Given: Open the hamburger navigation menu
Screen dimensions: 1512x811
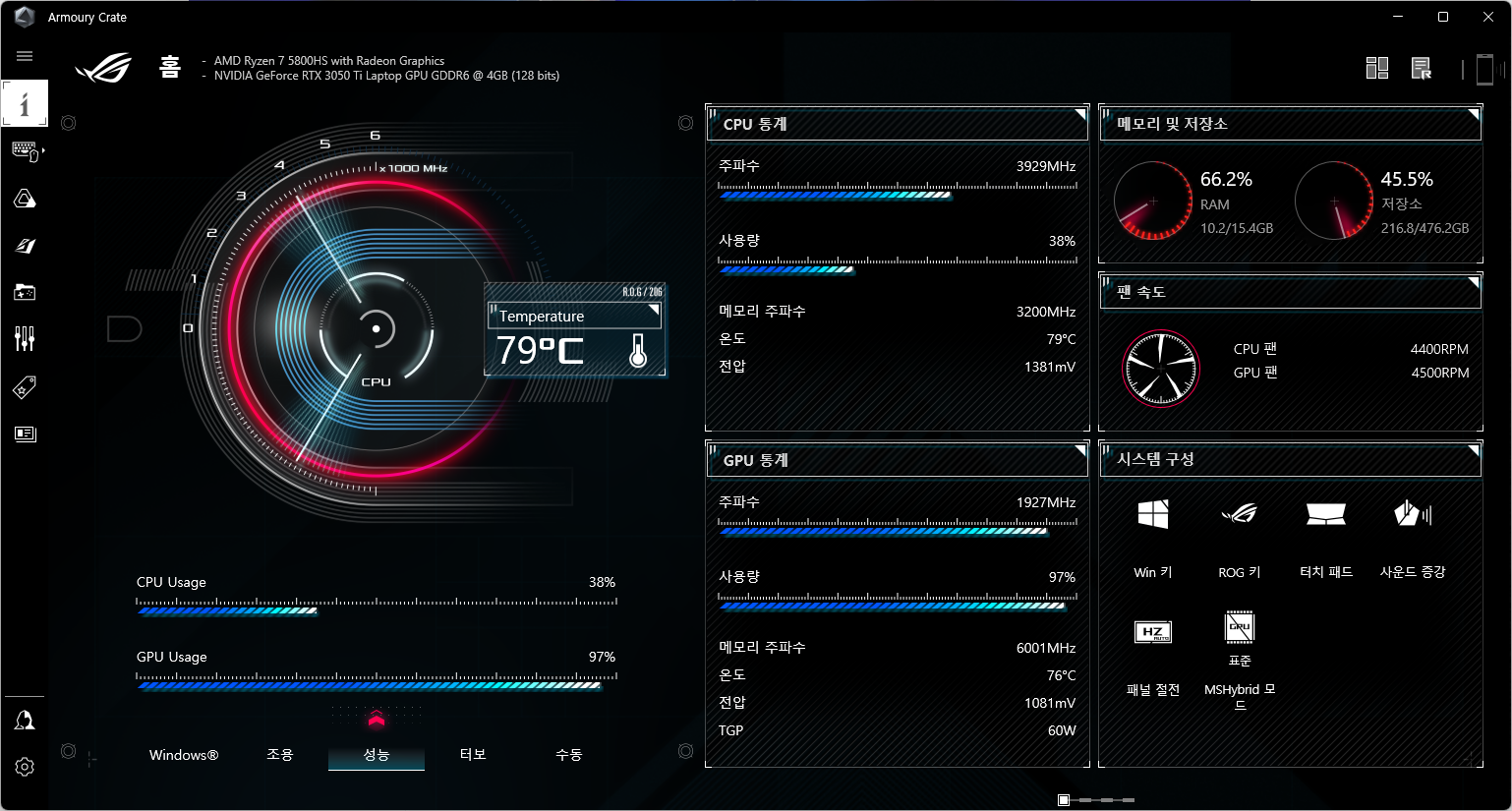Looking at the screenshot, I should (x=25, y=56).
